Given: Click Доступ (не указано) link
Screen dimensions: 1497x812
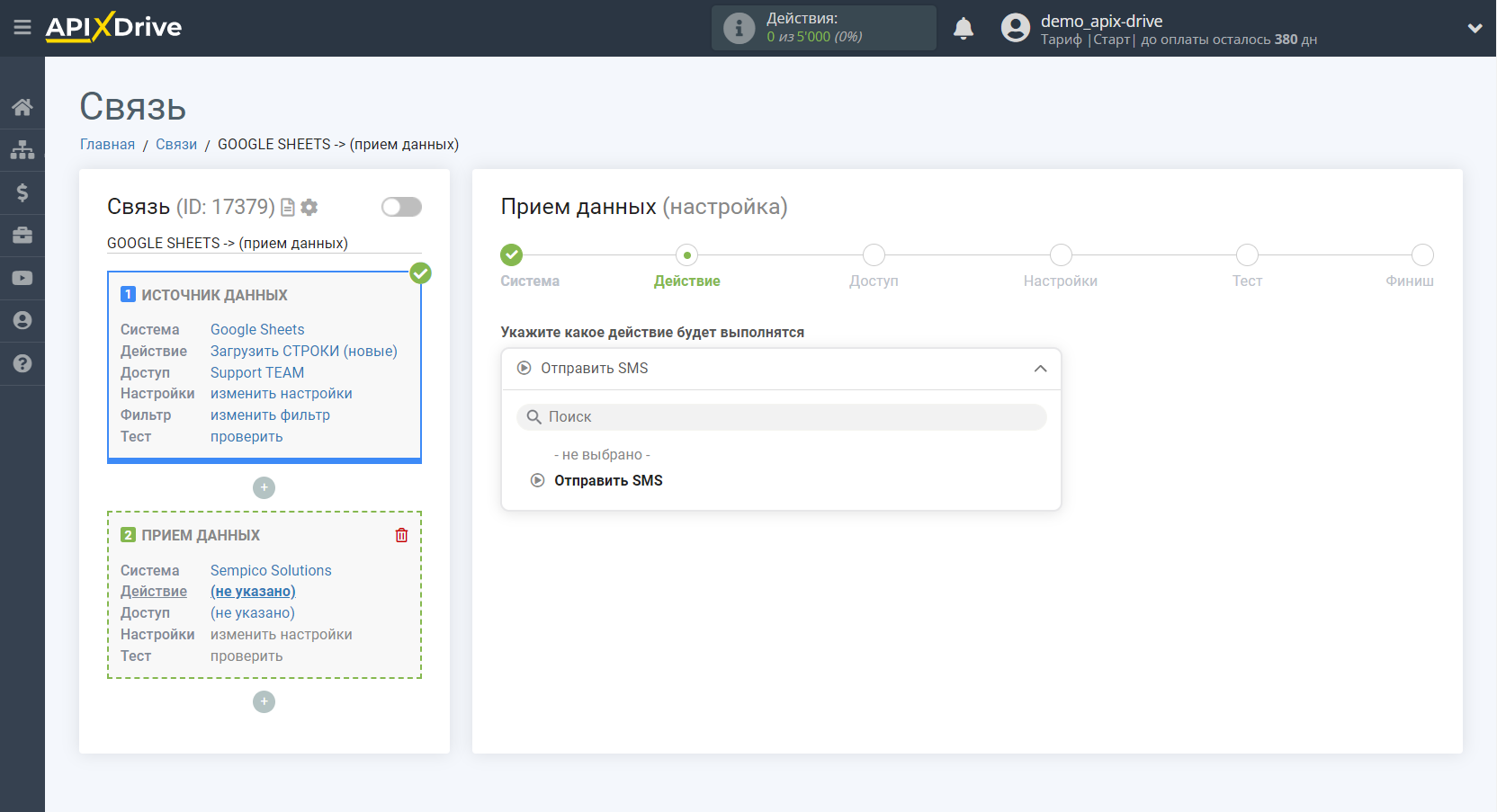Looking at the screenshot, I should (x=253, y=612).
